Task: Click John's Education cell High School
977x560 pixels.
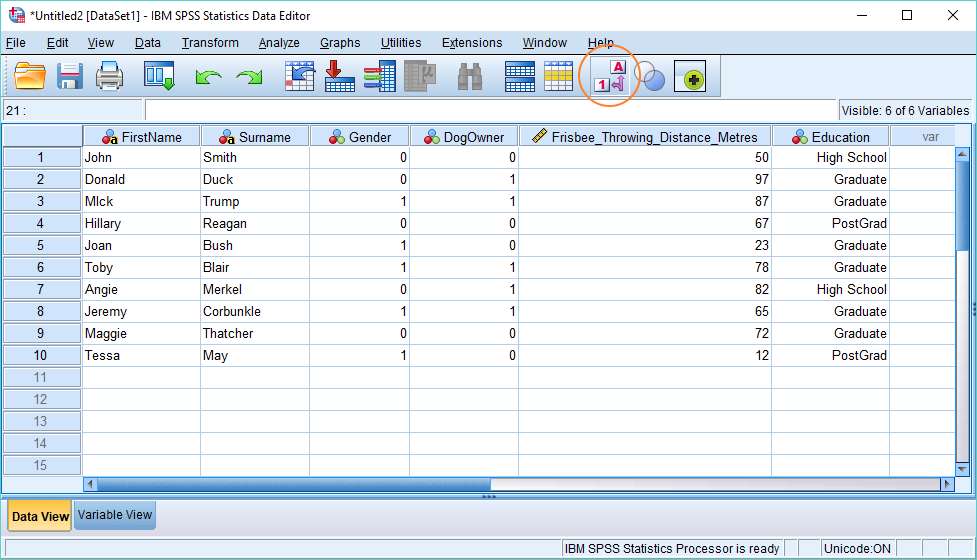Action: pos(831,158)
